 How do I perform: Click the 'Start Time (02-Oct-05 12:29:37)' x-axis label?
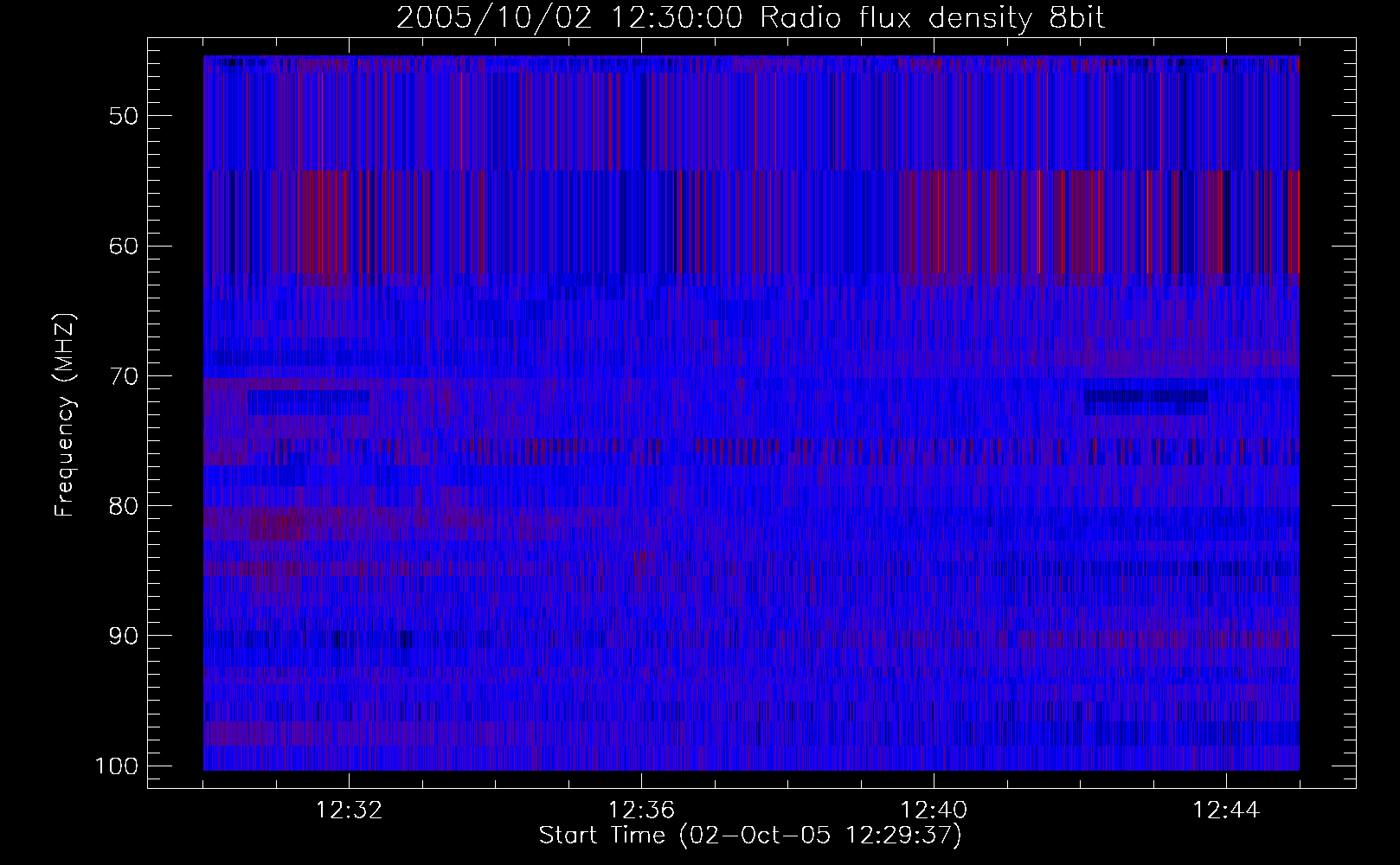[x=751, y=836]
